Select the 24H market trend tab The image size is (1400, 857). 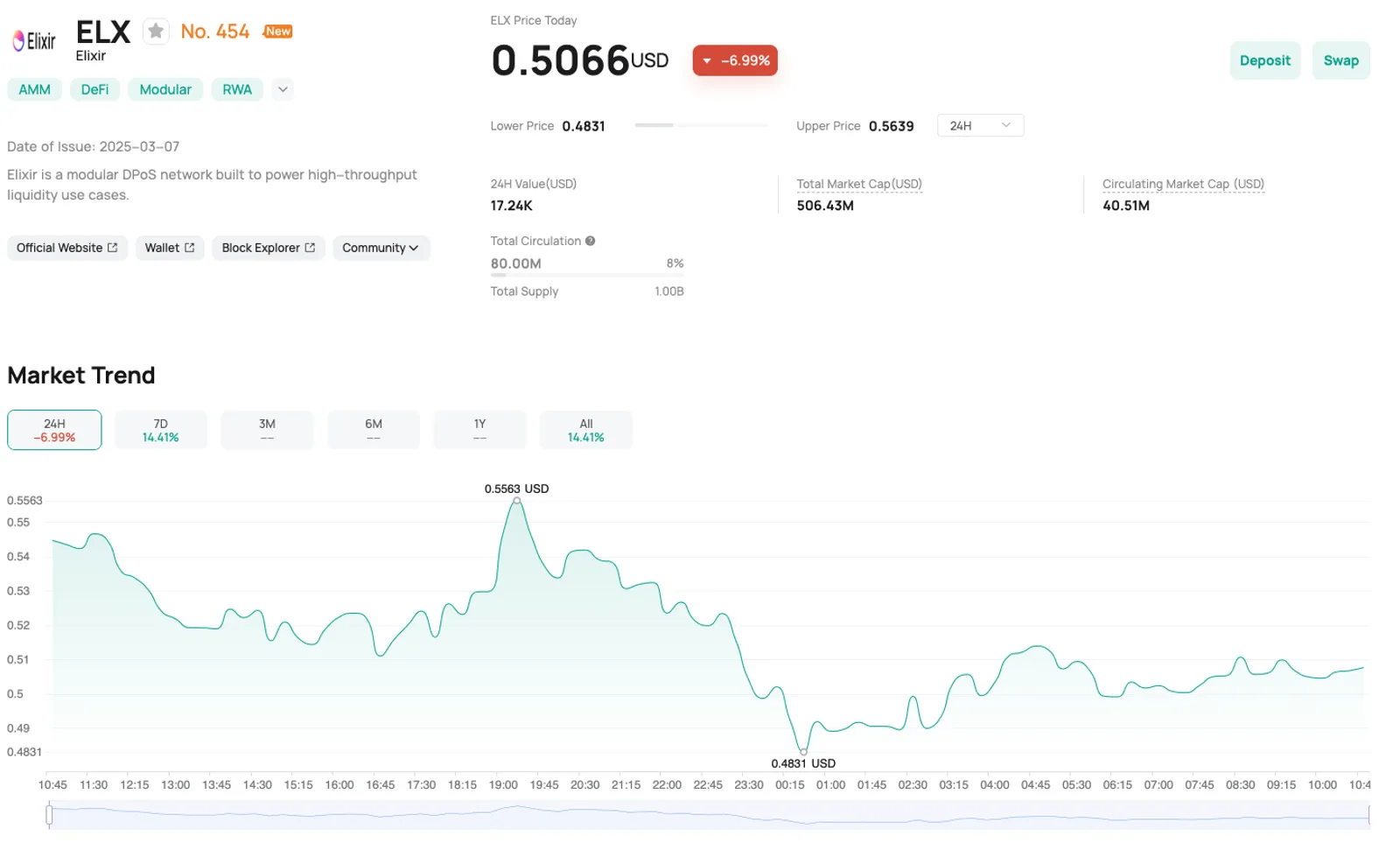[54, 430]
